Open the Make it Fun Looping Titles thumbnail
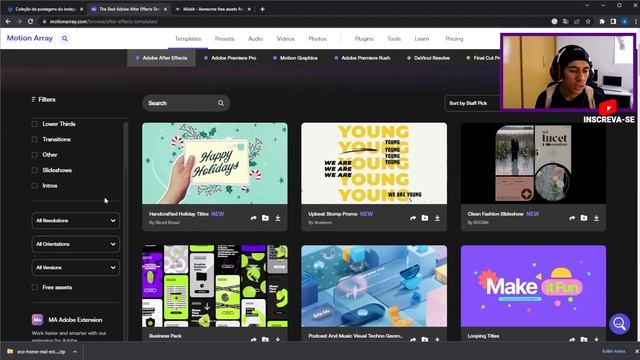This screenshot has height=360, width=640. [533, 286]
